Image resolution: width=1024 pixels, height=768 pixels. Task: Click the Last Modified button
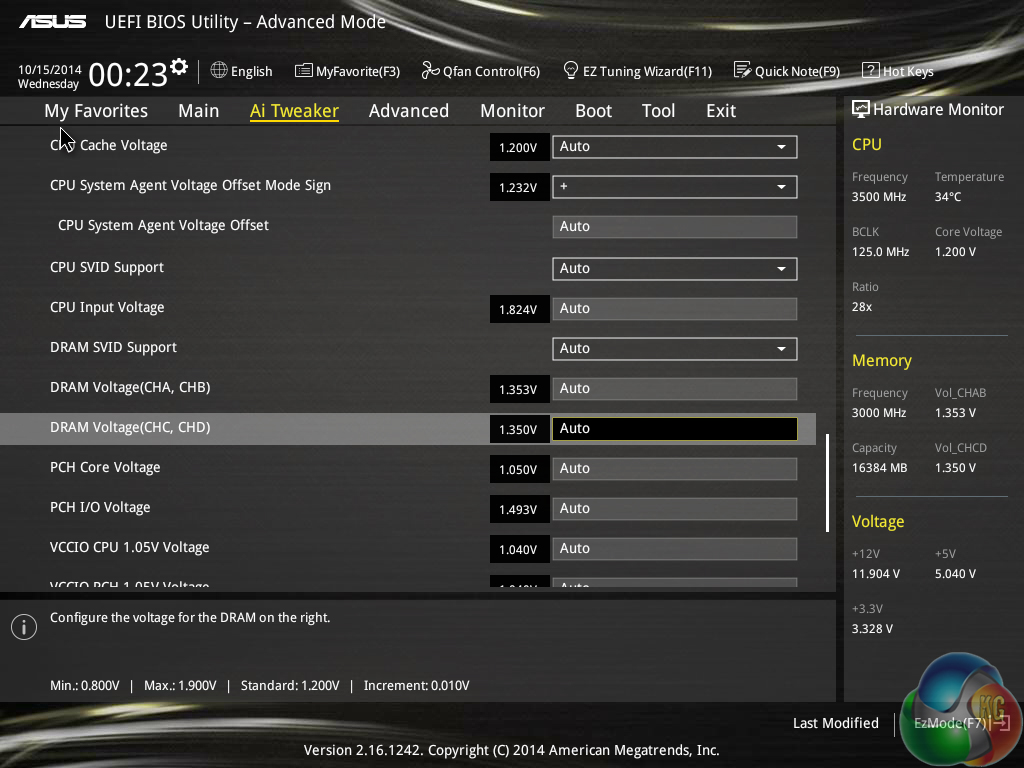[835, 723]
